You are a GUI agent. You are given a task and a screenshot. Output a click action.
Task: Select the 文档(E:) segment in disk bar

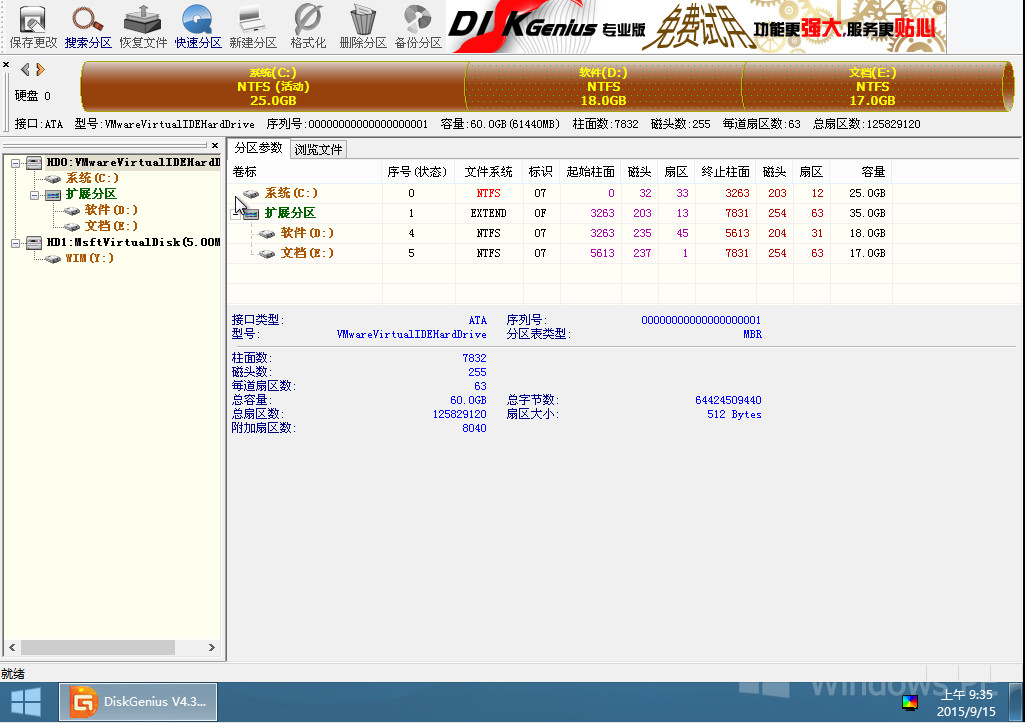(873, 86)
